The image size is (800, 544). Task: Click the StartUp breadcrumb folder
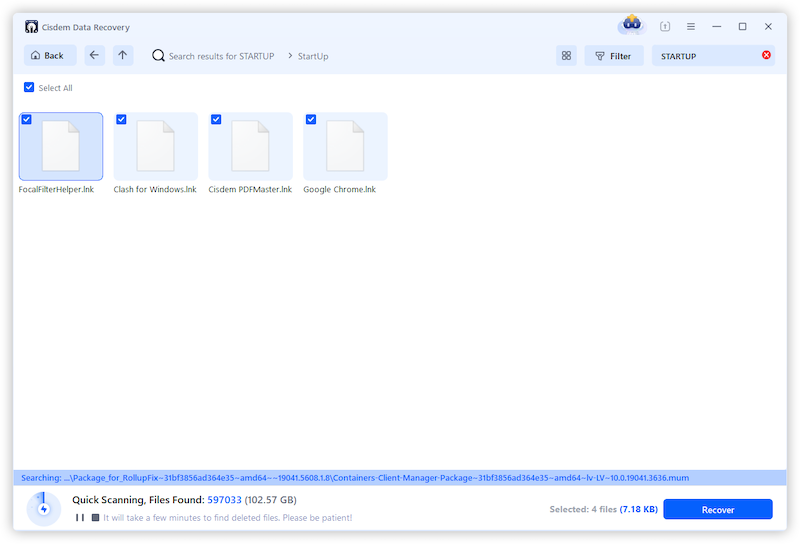point(313,56)
